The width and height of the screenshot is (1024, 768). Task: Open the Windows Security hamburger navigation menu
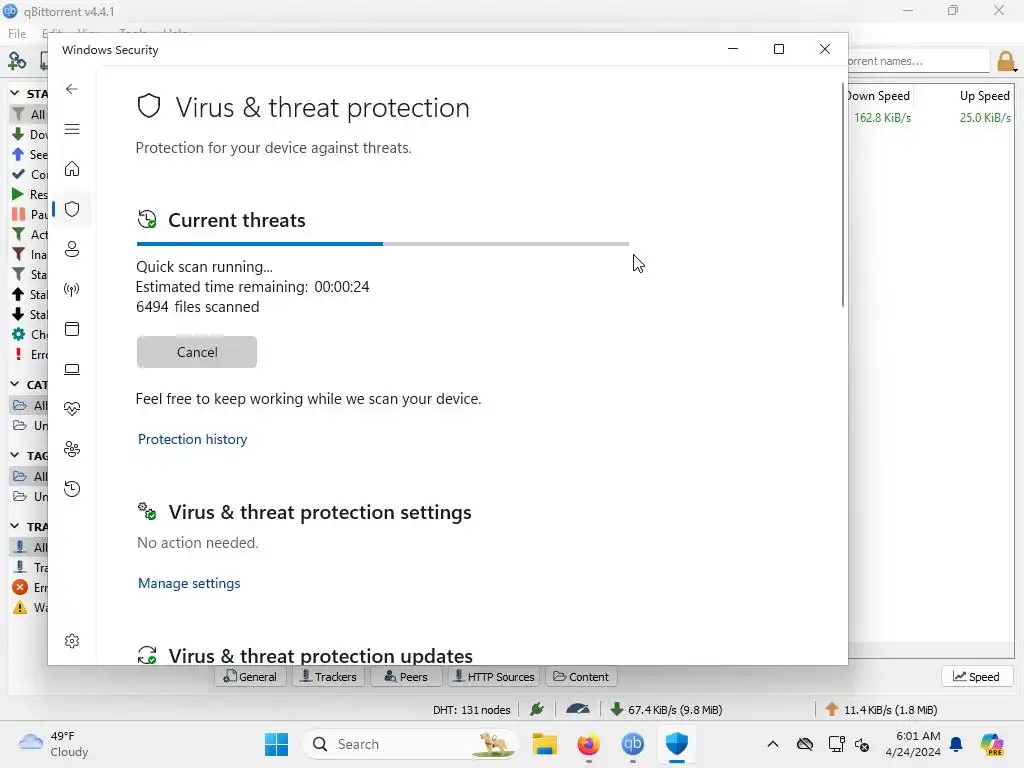tap(72, 129)
